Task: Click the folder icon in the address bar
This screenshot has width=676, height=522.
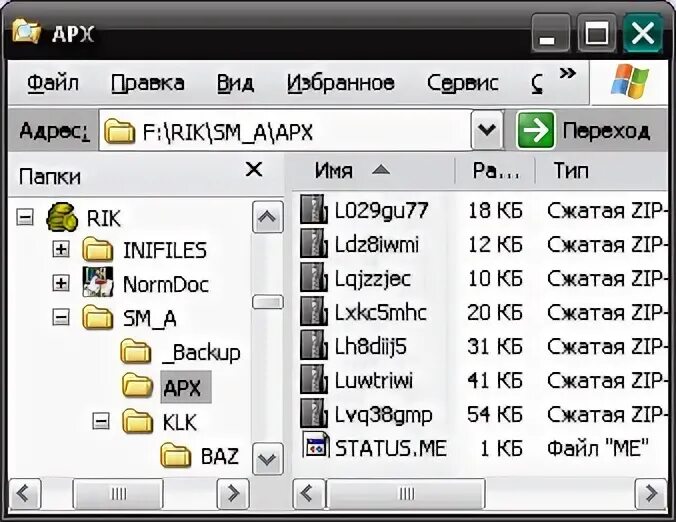Action: click(x=119, y=131)
